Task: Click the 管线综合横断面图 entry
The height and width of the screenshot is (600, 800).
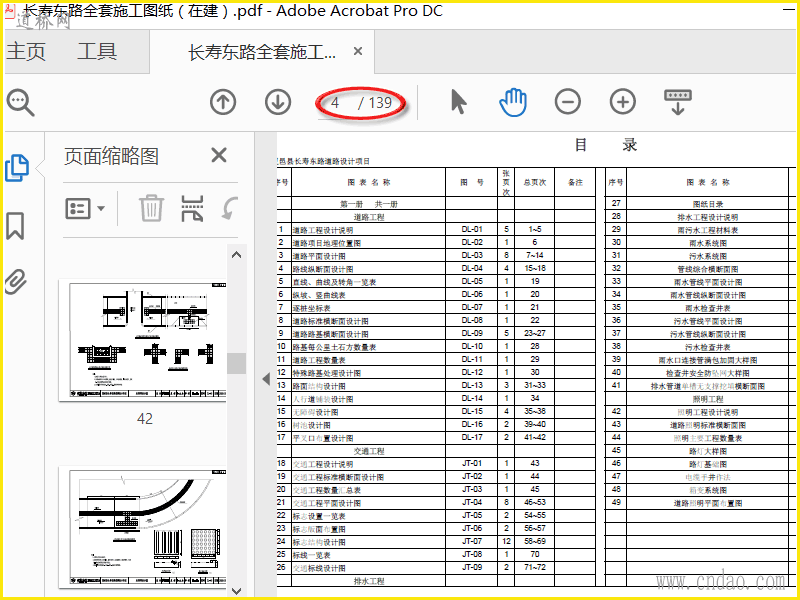Action: (x=708, y=269)
